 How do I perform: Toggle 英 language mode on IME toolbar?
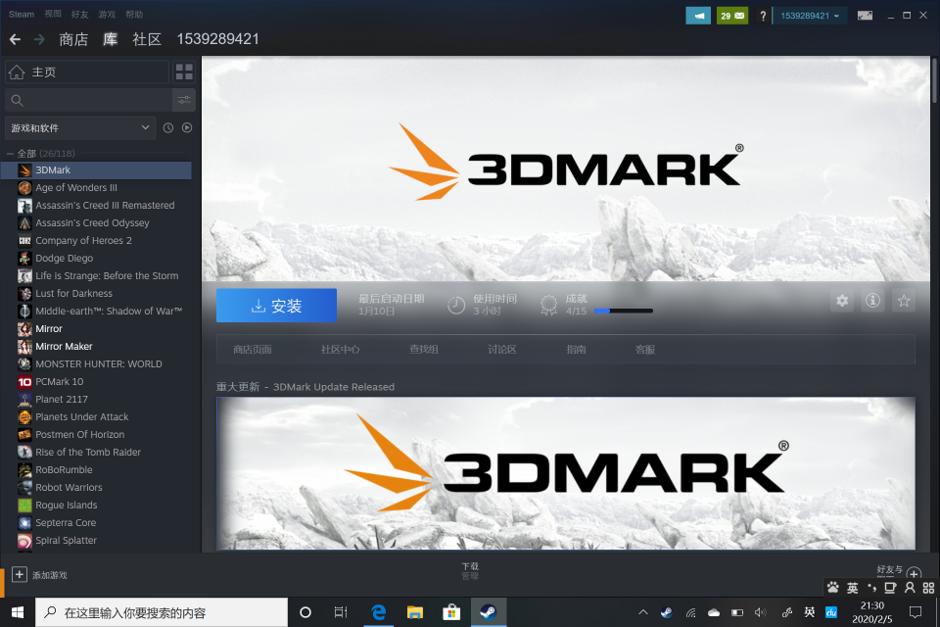pyautogui.click(x=852, y=588)
